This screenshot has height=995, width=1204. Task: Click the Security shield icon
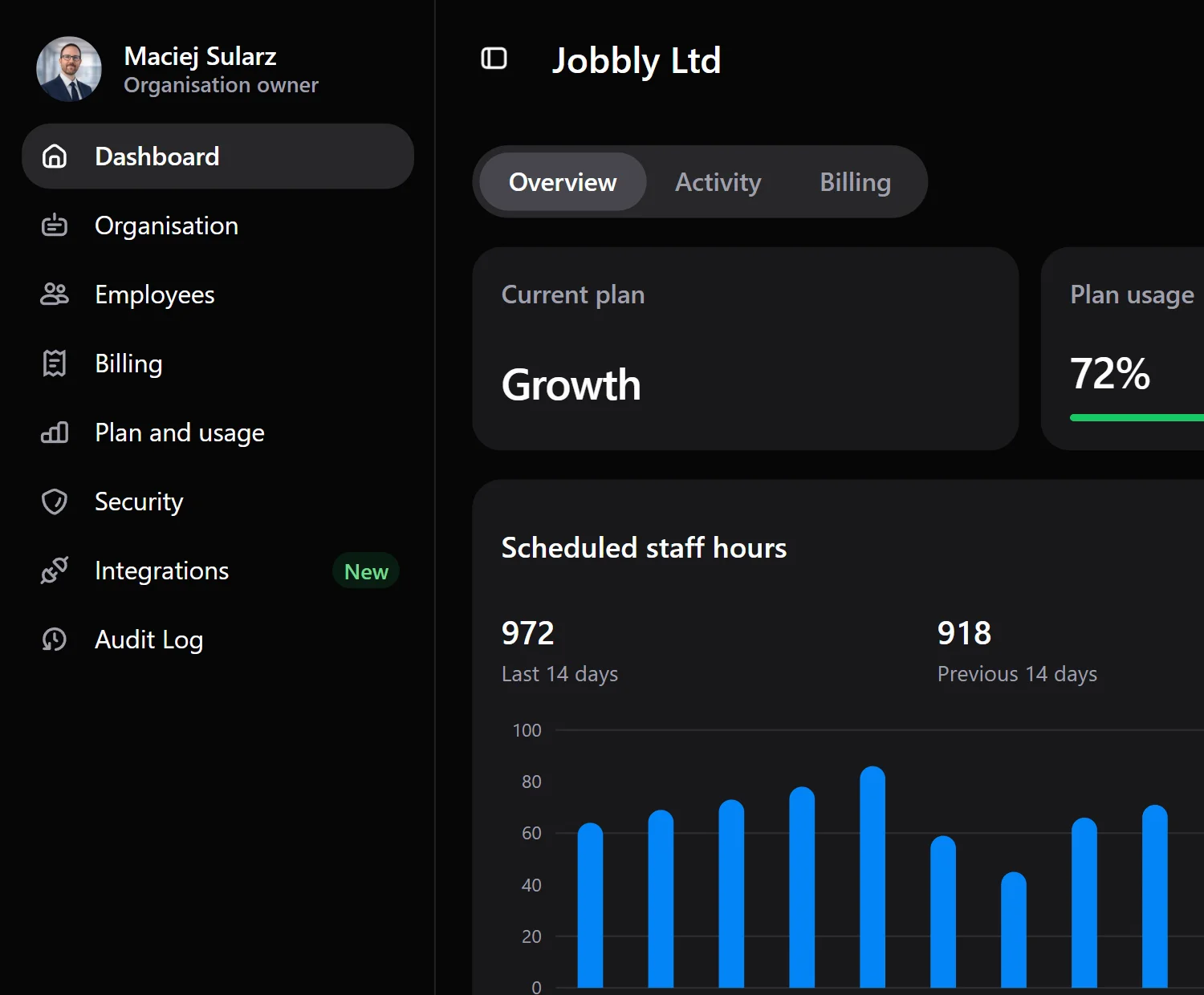[55, 502]
